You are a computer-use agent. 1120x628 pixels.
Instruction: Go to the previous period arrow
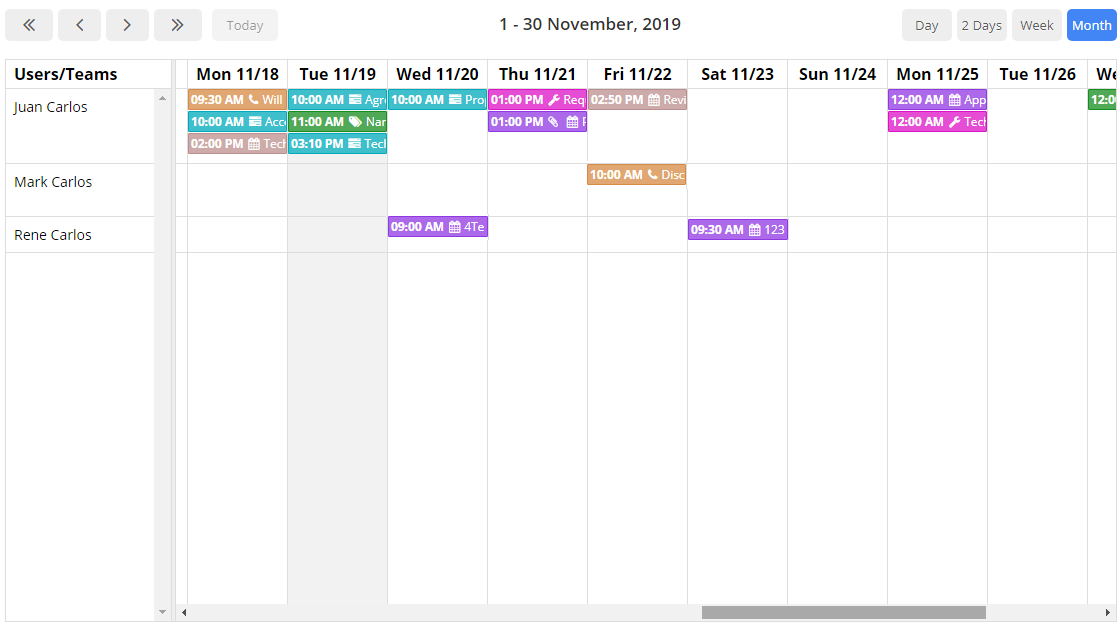pos(79,25)
